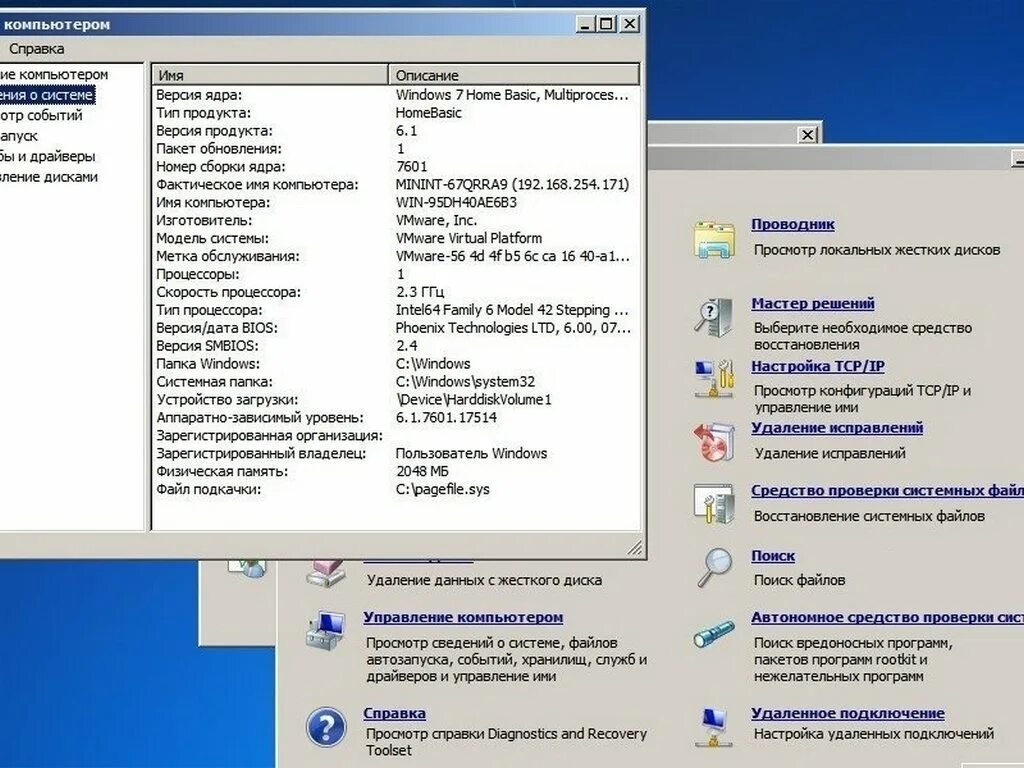The width and height of the screenshot is (1024, 768).
Task: Click the 2048 МБ memory value
Action: click(423, 472)
